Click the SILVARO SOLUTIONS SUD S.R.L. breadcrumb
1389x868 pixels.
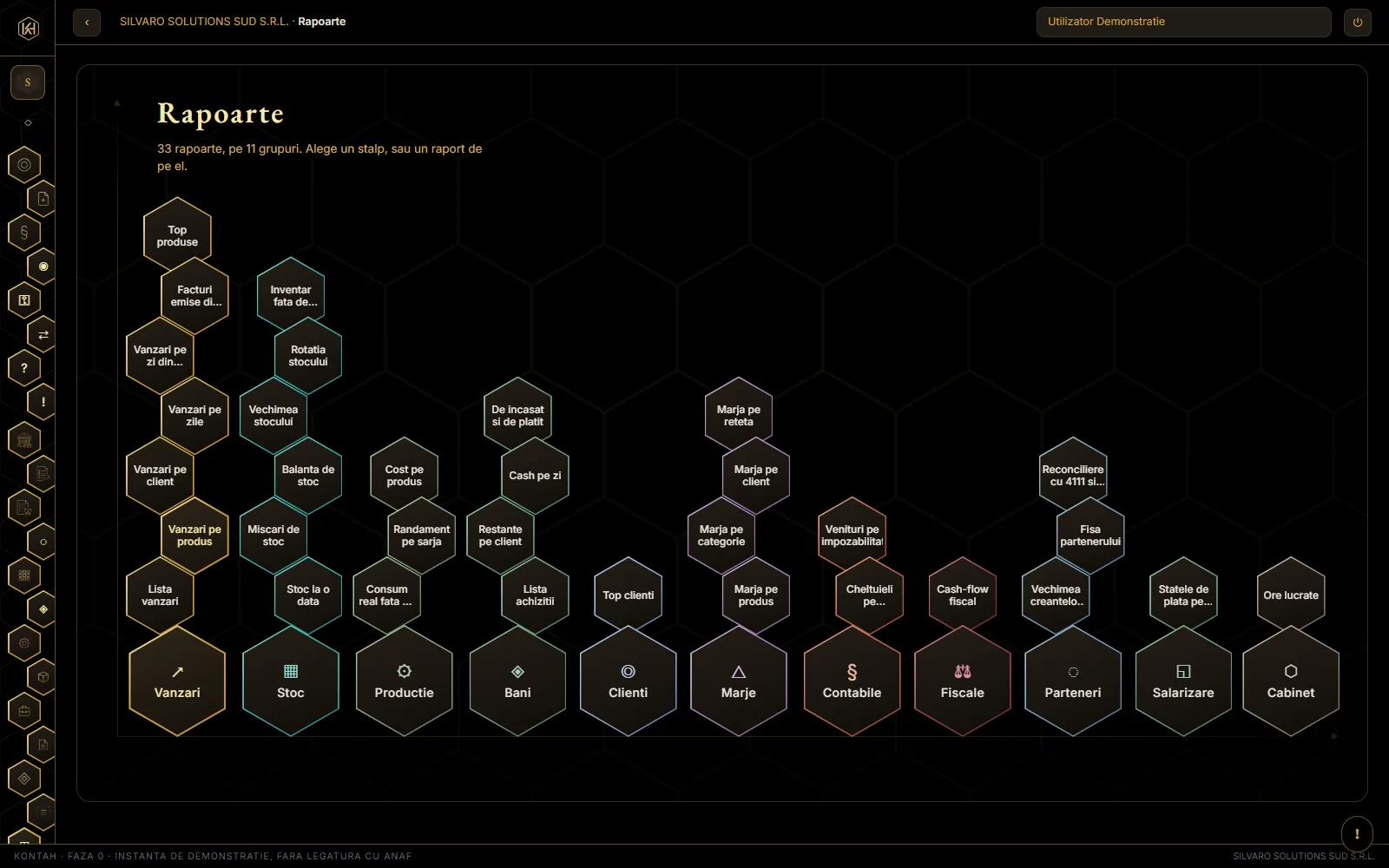pyautogui.click(x=204, y=22)
